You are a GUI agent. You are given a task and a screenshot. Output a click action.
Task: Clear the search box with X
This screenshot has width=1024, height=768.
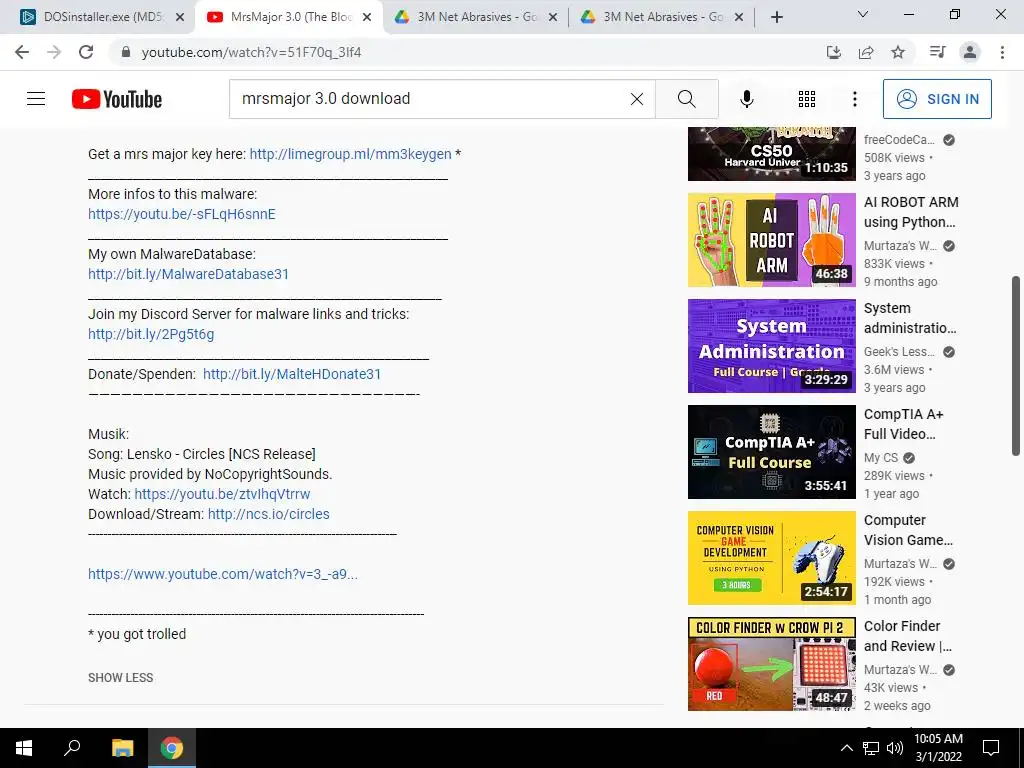coord(637,99)
